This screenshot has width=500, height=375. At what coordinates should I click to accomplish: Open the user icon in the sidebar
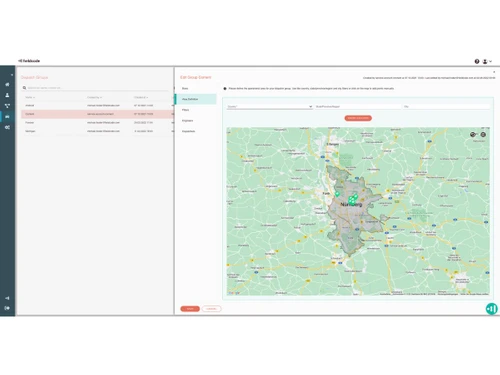coord(7,95)
